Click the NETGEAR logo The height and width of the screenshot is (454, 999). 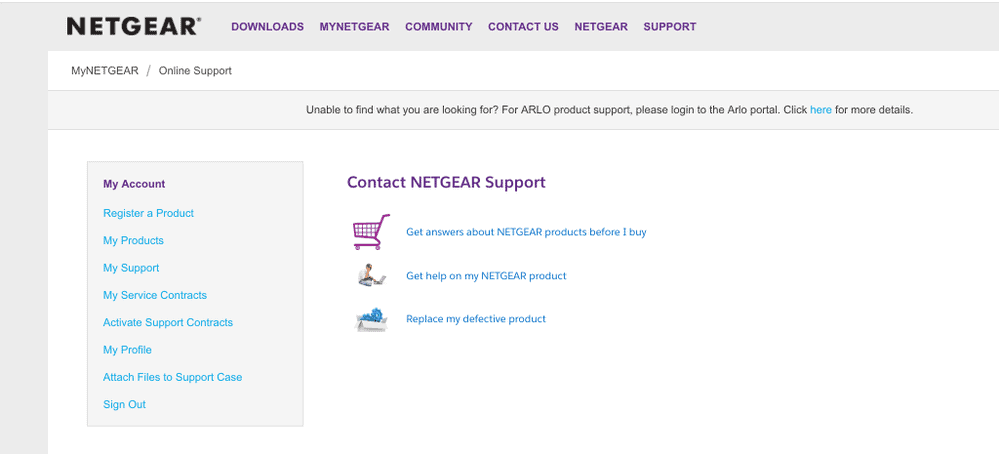point(133,27)
